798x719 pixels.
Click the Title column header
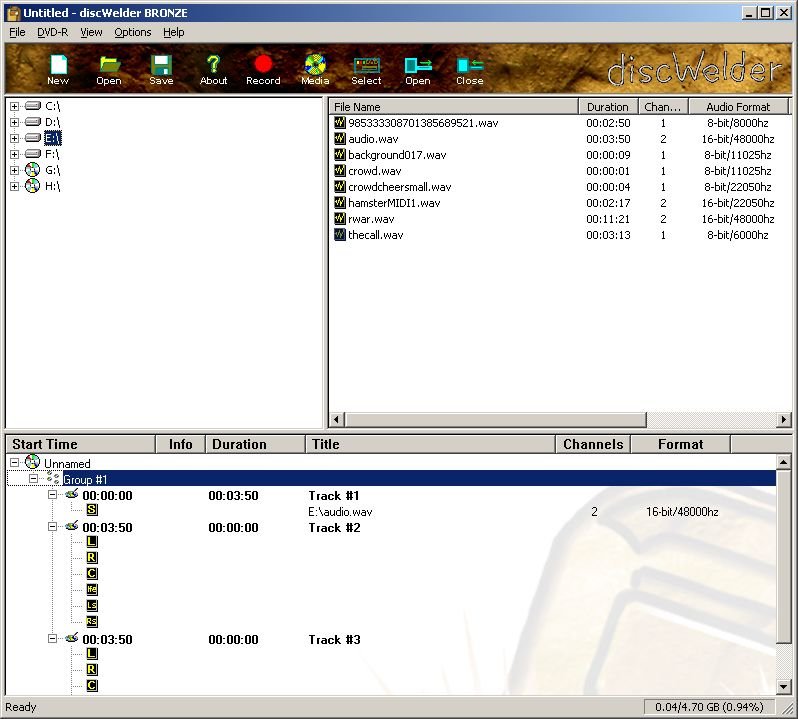coord(430,444)
